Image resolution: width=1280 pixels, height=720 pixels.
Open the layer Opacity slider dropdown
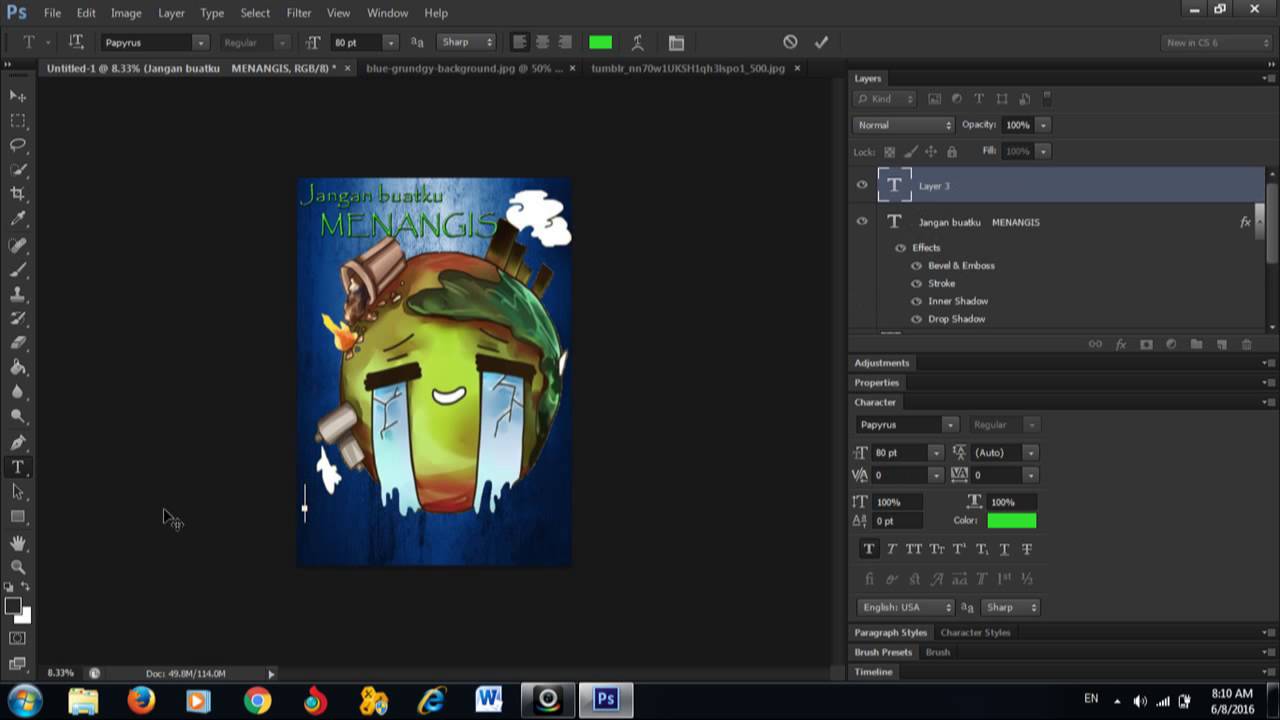1043,125
